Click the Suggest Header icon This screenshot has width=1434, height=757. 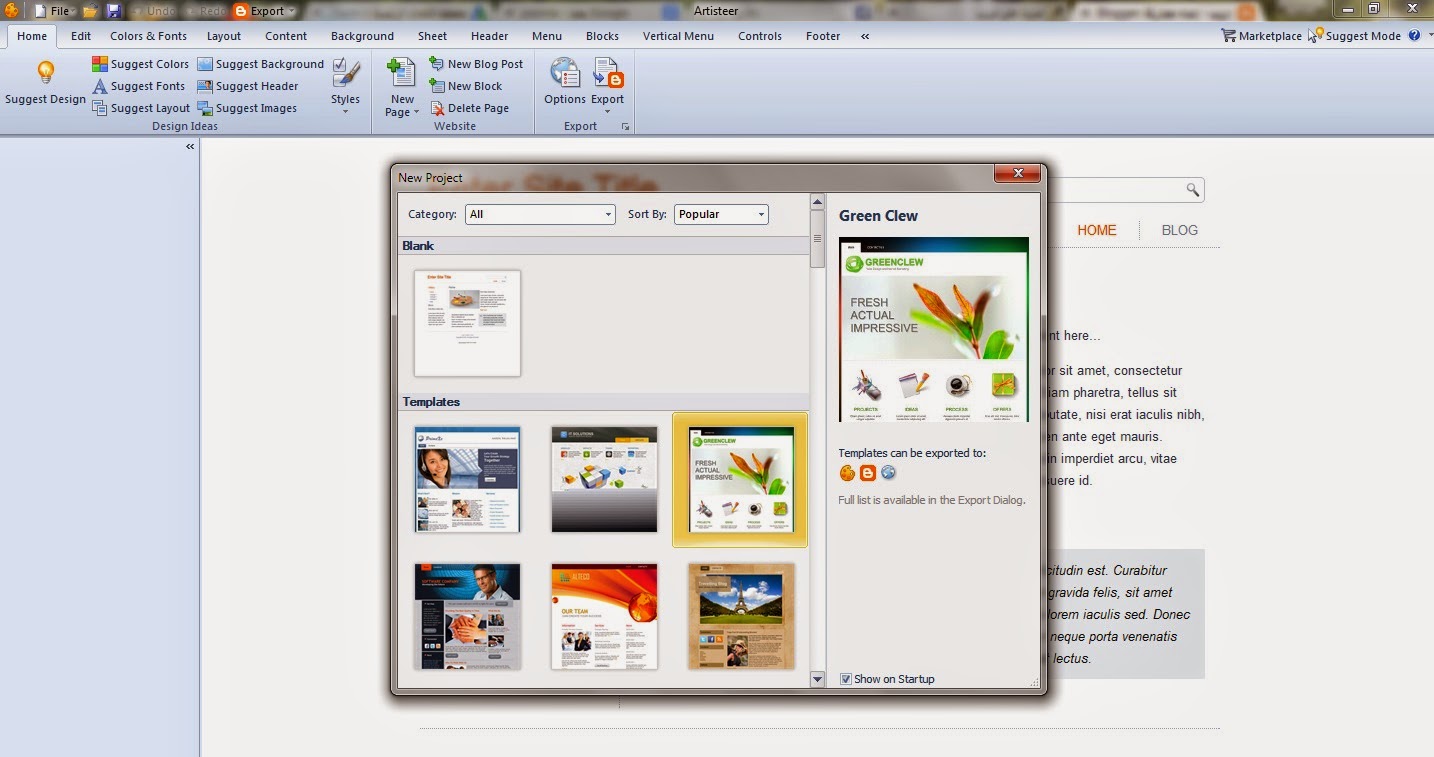coord(205,86)
